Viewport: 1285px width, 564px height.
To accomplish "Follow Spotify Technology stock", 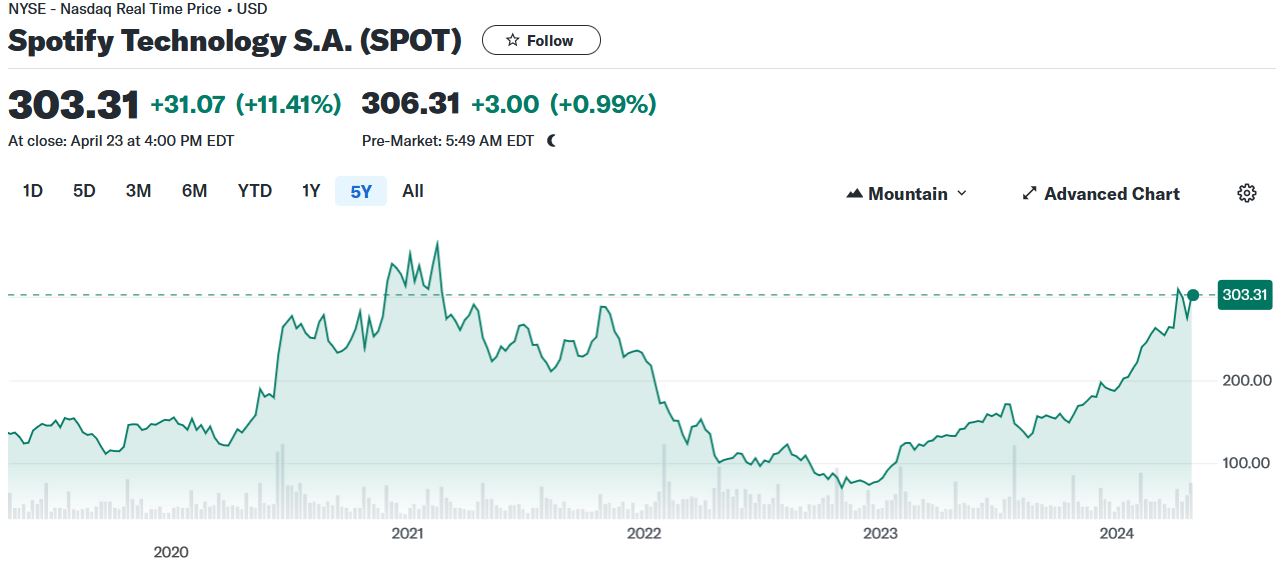I will 541,41.
